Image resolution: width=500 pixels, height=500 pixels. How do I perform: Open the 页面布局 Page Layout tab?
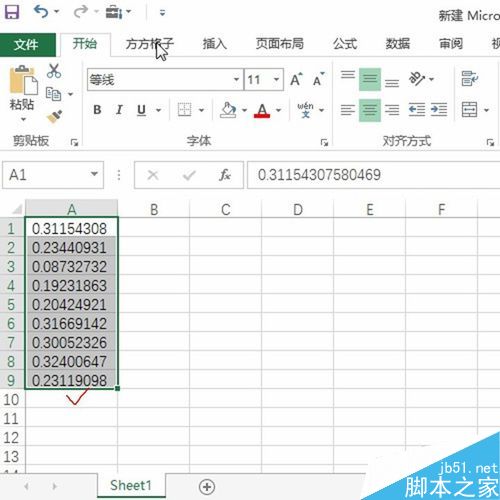(x=279, y=44)
